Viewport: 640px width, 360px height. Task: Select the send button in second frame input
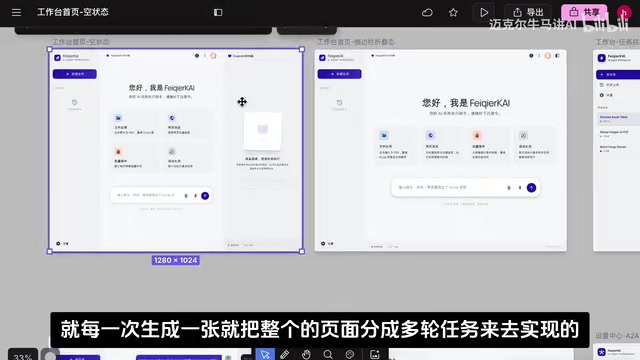click(531, 187)
